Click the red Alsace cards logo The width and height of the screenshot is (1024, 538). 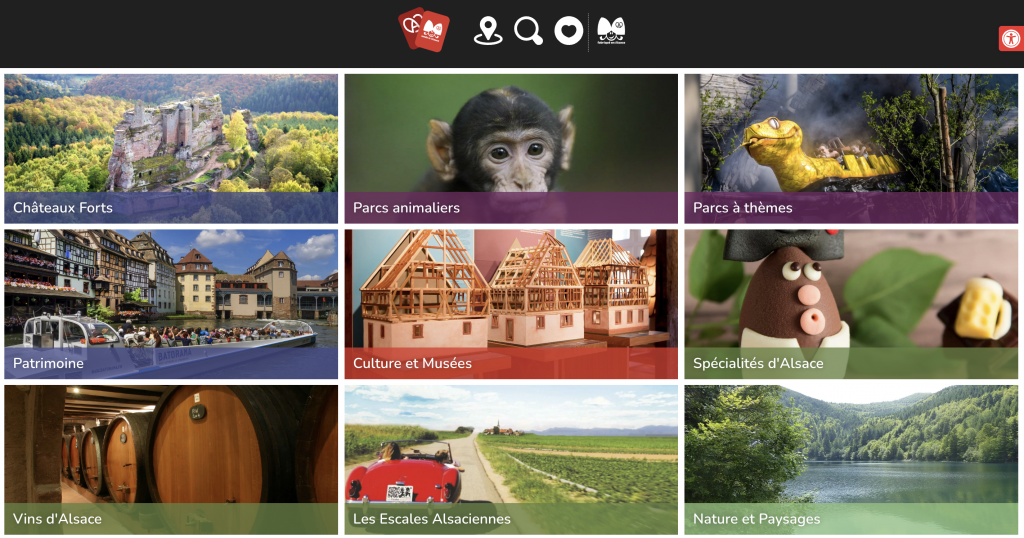[424, 29]
